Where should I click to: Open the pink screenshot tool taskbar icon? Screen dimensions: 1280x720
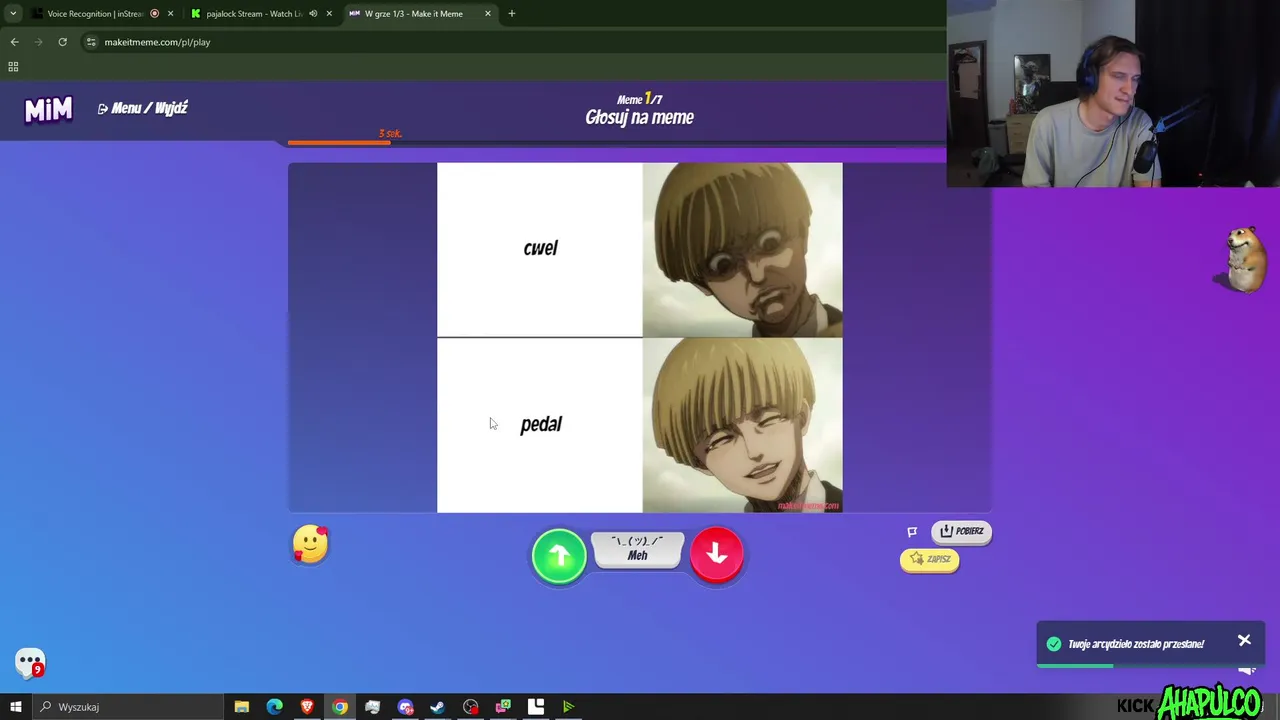[x=503, y=707]
